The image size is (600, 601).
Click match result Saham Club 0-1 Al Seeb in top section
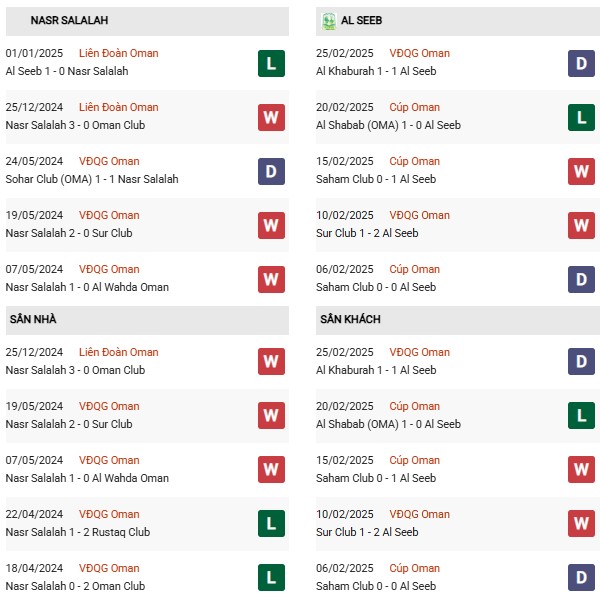(376, 179)
